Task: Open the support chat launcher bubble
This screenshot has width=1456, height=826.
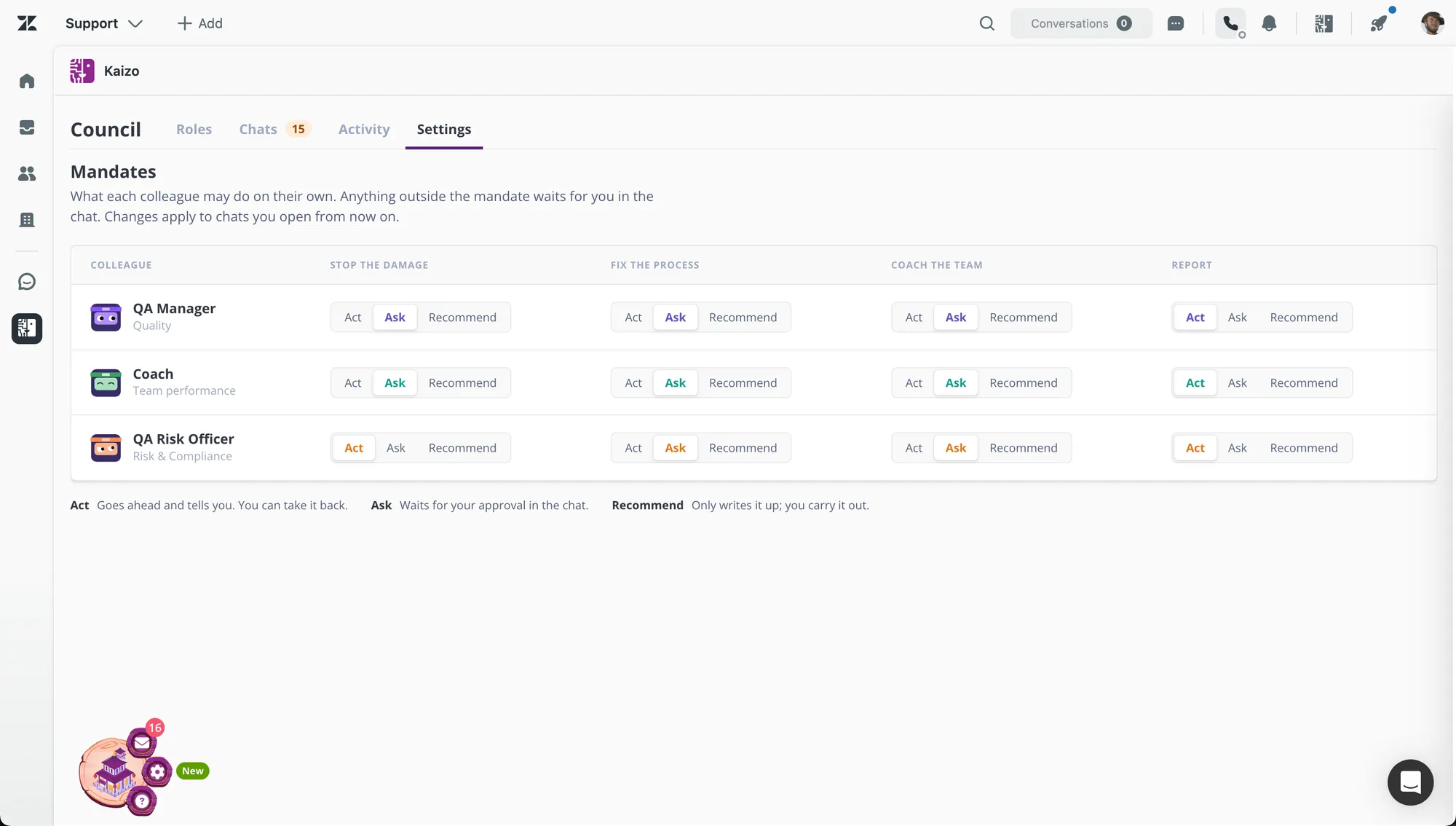Action: coord(1410,782)
